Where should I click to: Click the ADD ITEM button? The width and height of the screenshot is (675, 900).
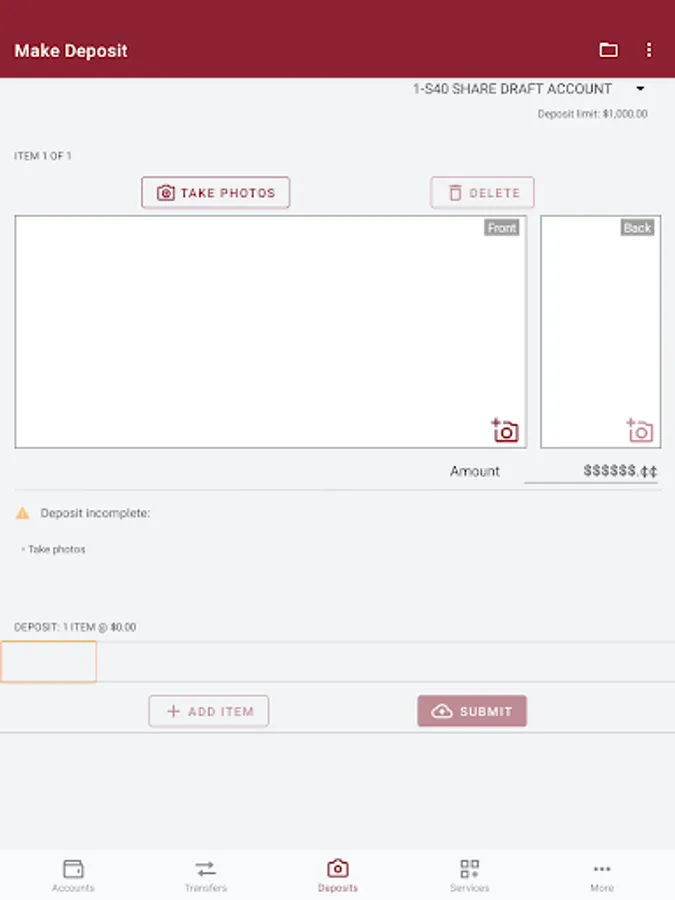[x=209, y=711]
